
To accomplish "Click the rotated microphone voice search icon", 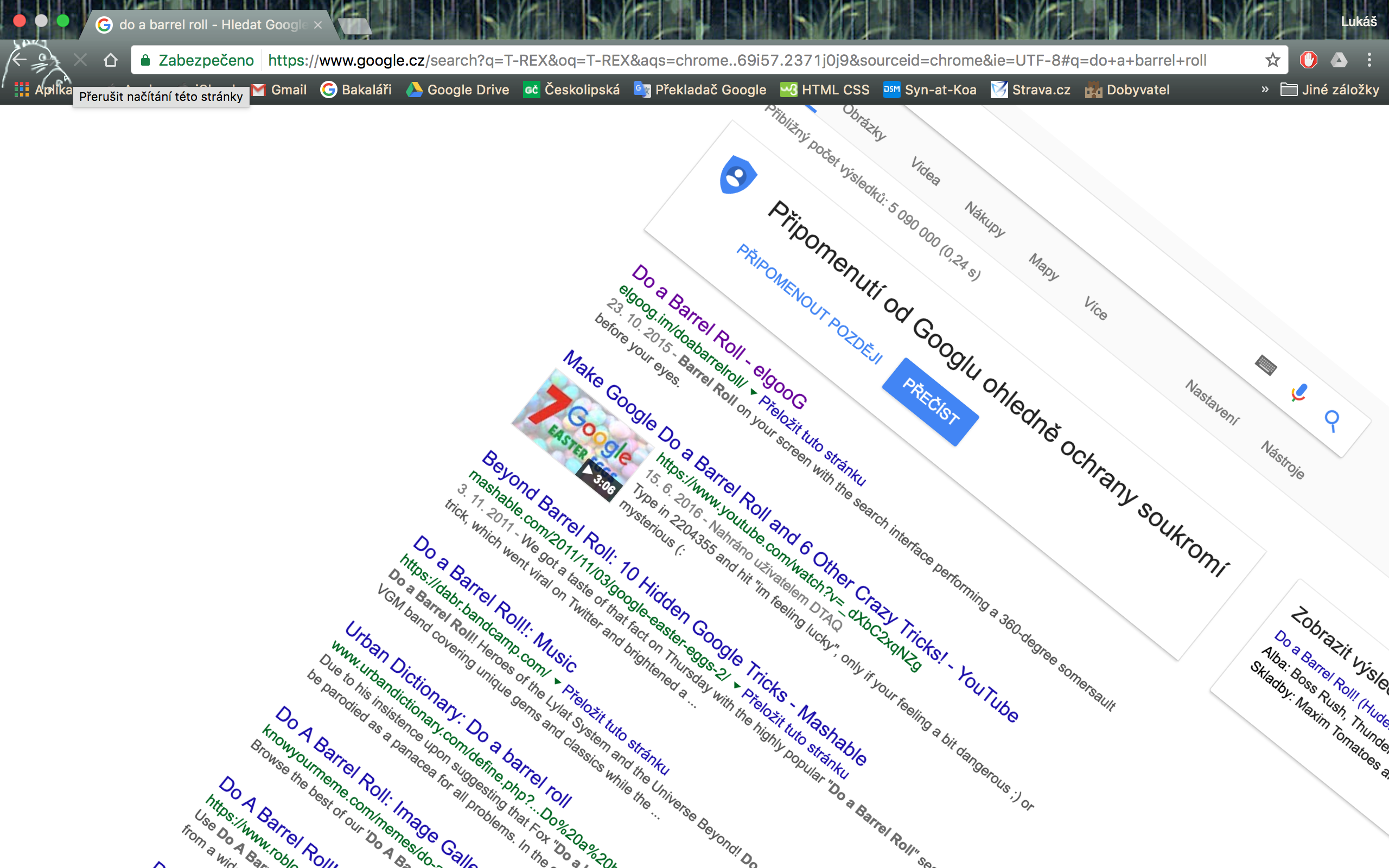I will (1299, 393).
